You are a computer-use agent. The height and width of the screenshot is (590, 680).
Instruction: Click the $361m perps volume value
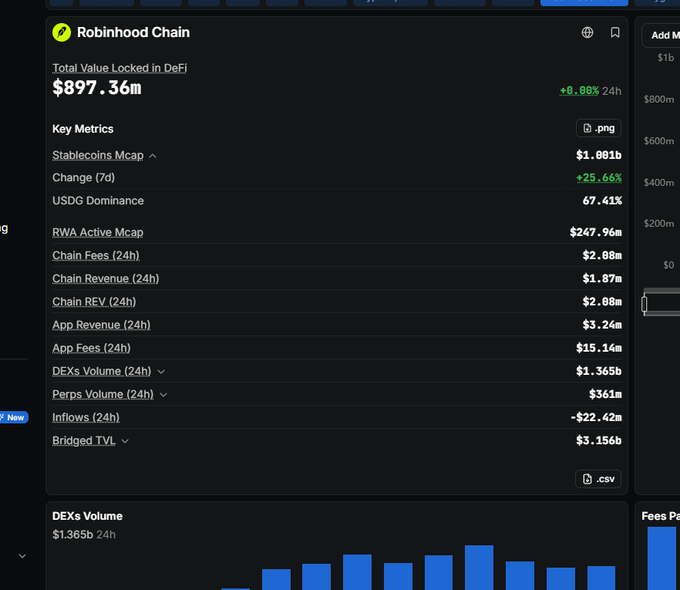point(605,394)
